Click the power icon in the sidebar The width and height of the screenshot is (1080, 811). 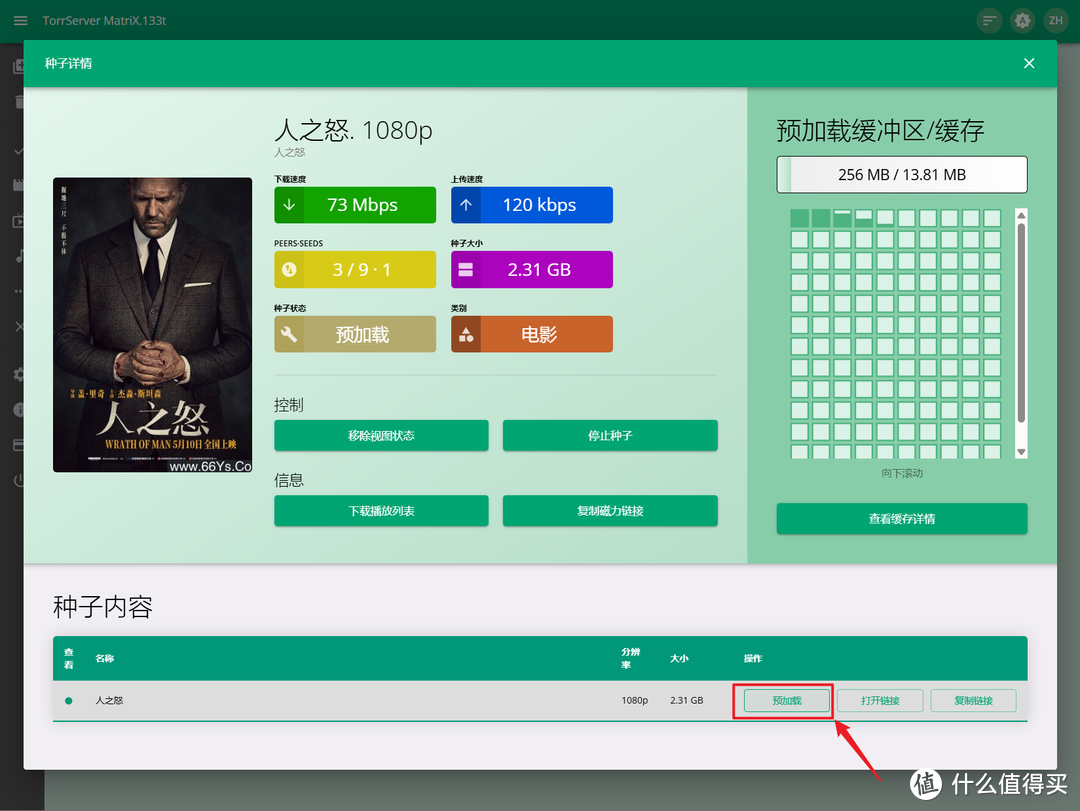22,480
